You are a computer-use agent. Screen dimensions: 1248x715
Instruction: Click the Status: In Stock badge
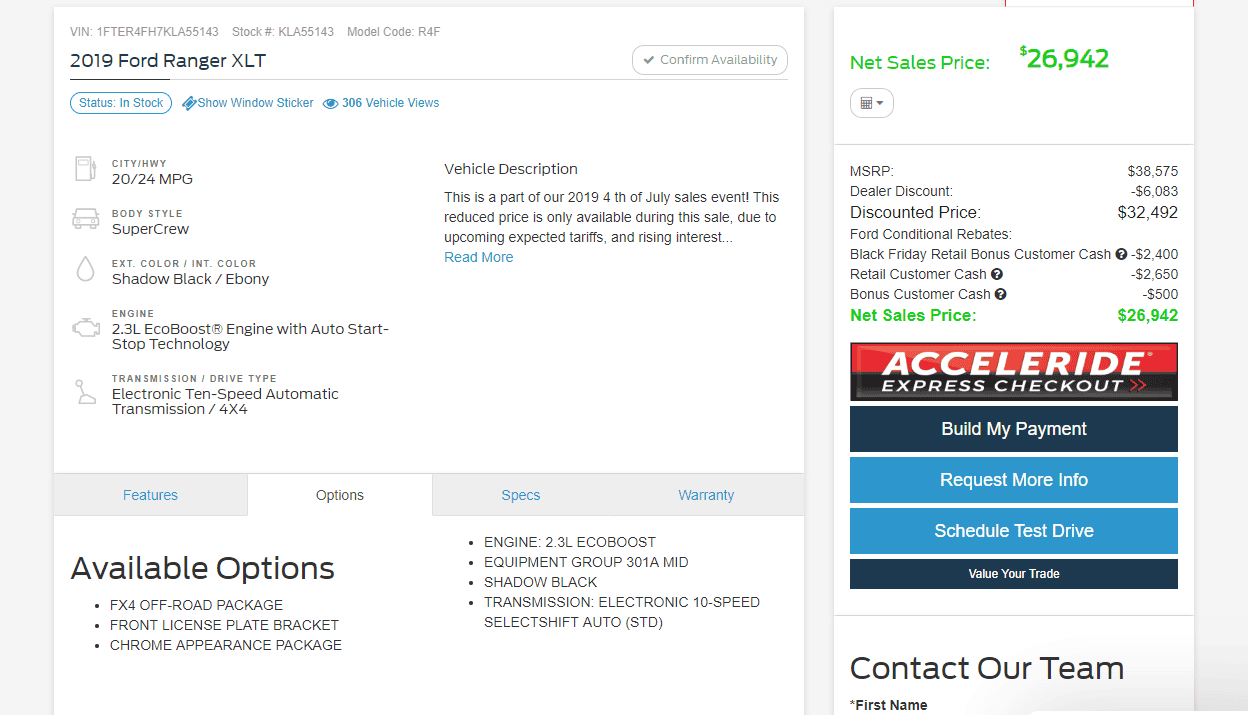pos(121,103)
